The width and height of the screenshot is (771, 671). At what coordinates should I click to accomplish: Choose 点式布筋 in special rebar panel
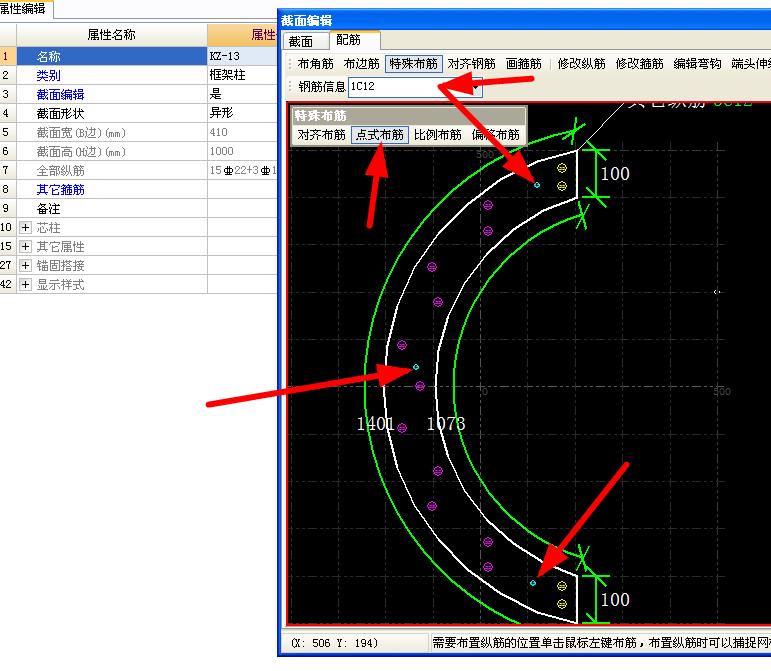[380, 135]
